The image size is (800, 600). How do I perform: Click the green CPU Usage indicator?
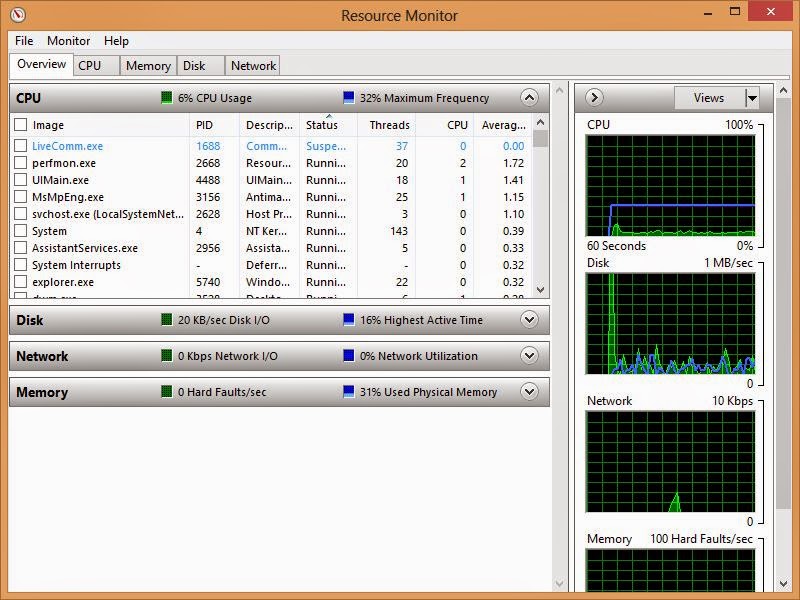(165, 97)
